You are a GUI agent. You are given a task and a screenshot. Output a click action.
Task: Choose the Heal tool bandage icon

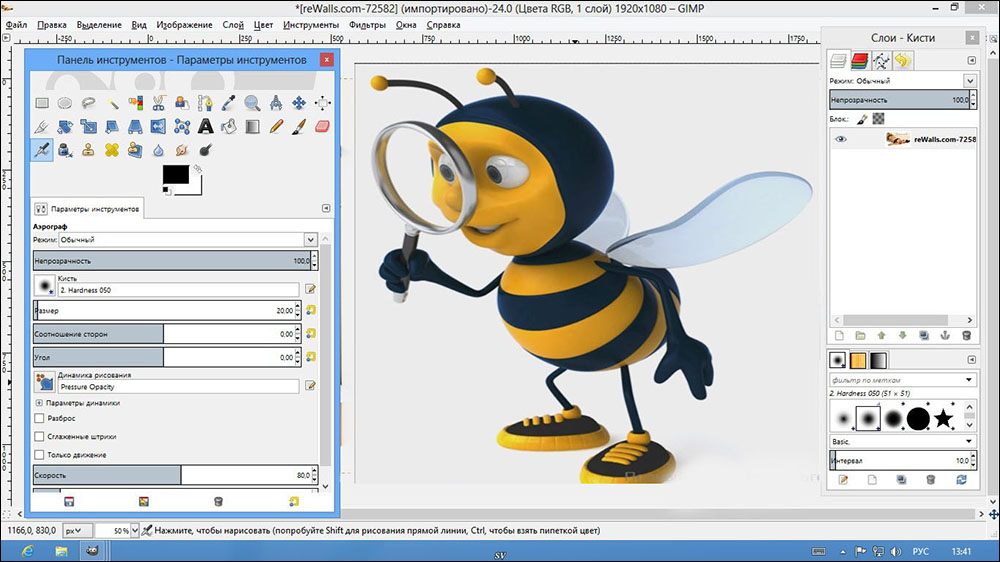tap(111, 150)
